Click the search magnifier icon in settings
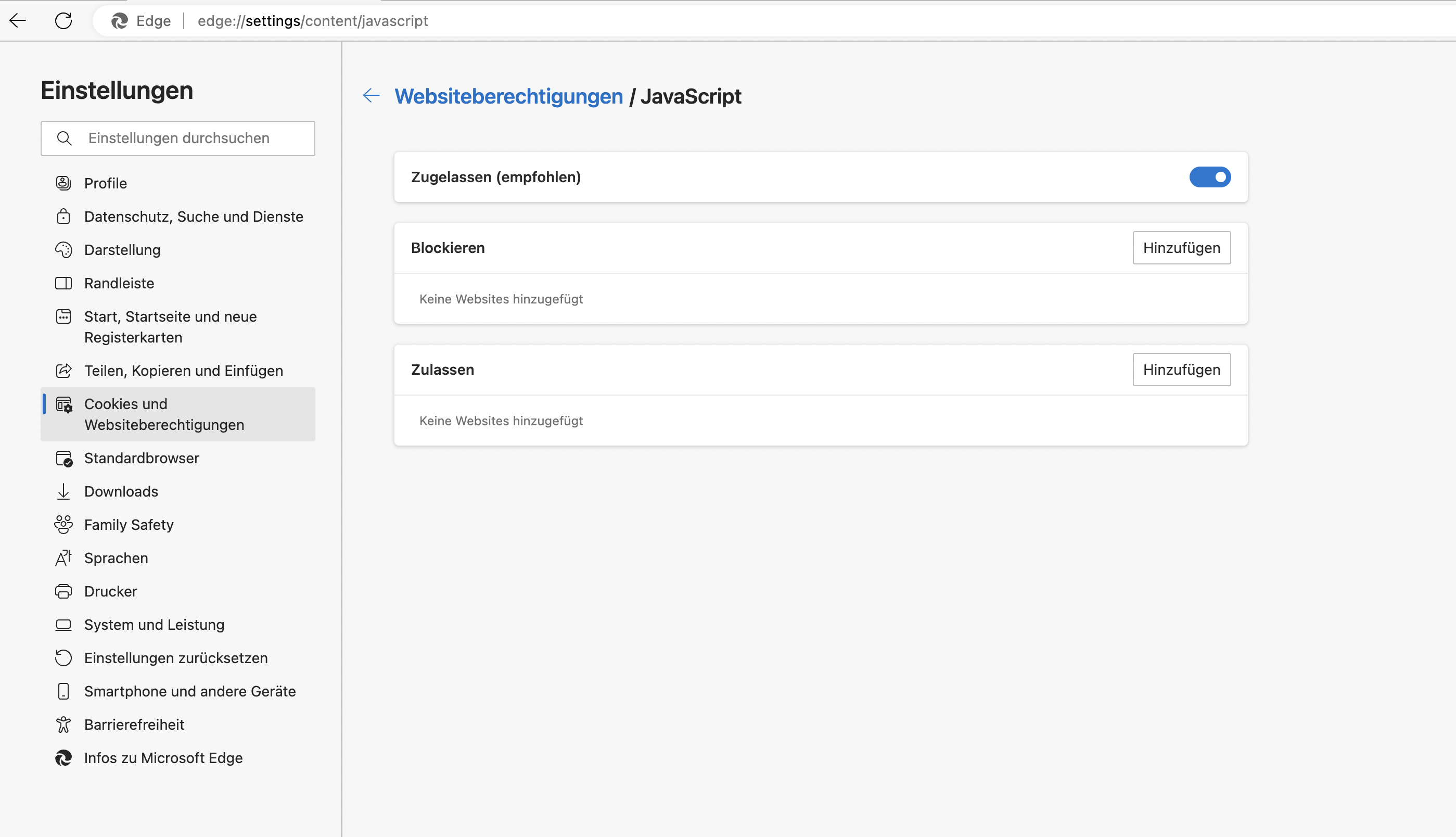Image resolution: width=1456 pixels, height=837 pixels. coord(65,138)
